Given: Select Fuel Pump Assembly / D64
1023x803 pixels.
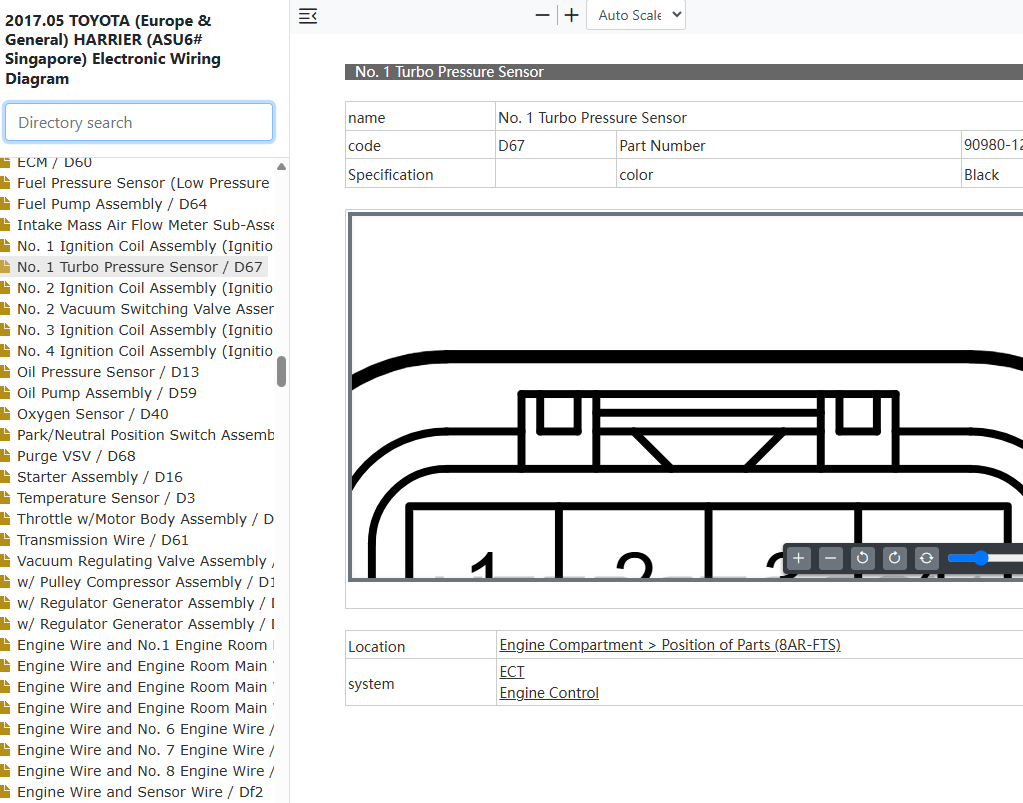Looking at the screenshot, I should coord(112,204).
